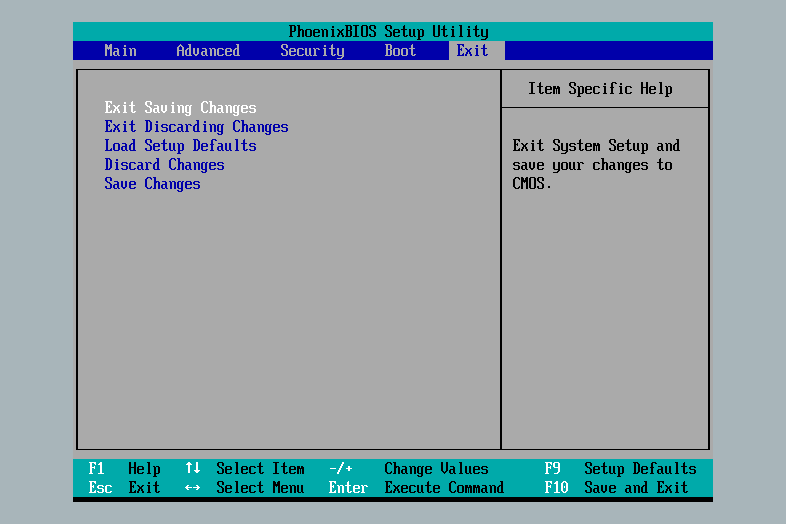Select Load Setup Defaults option
The image size is (786, 524).
(x=180, y=146)
